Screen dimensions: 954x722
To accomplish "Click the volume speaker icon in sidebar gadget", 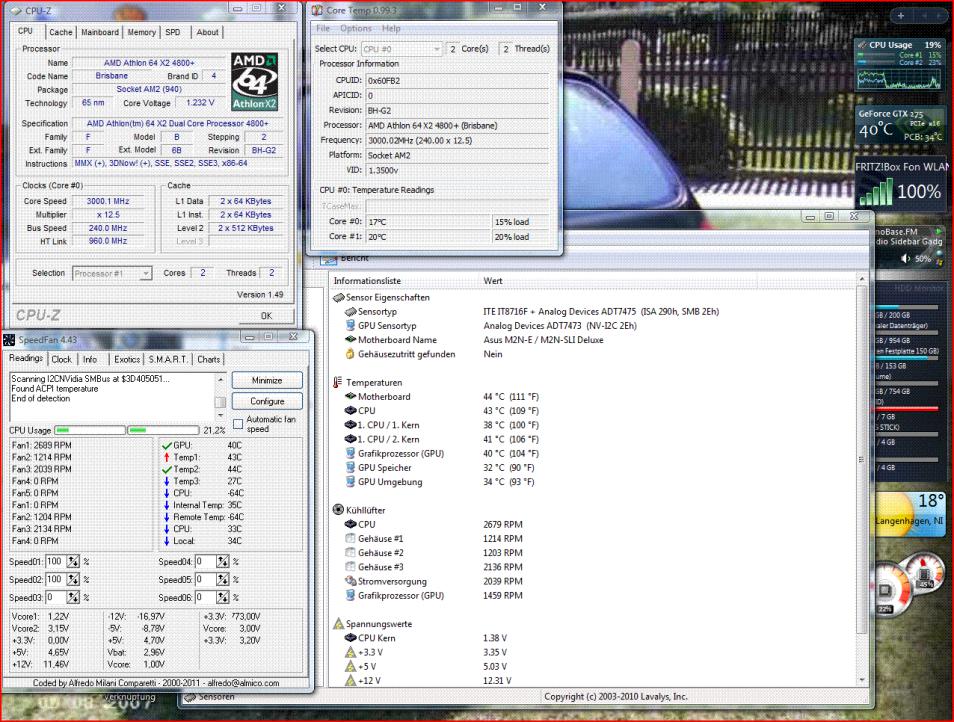I will pyautogui.click(x=906, y=259).
